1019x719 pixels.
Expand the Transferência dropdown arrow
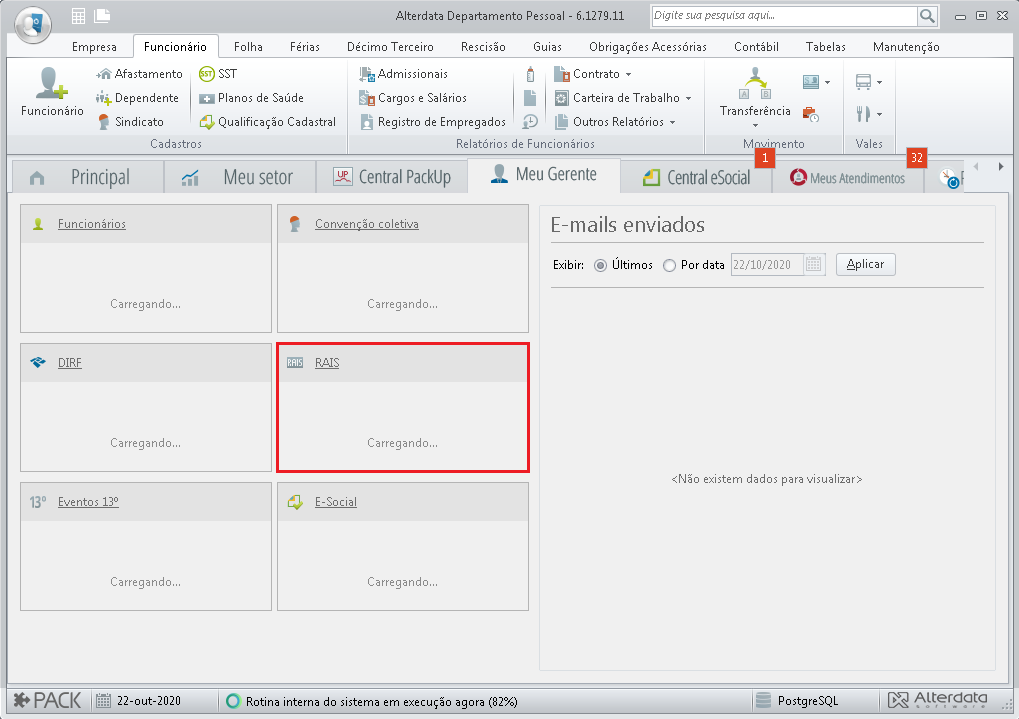(x=755, y=125)
